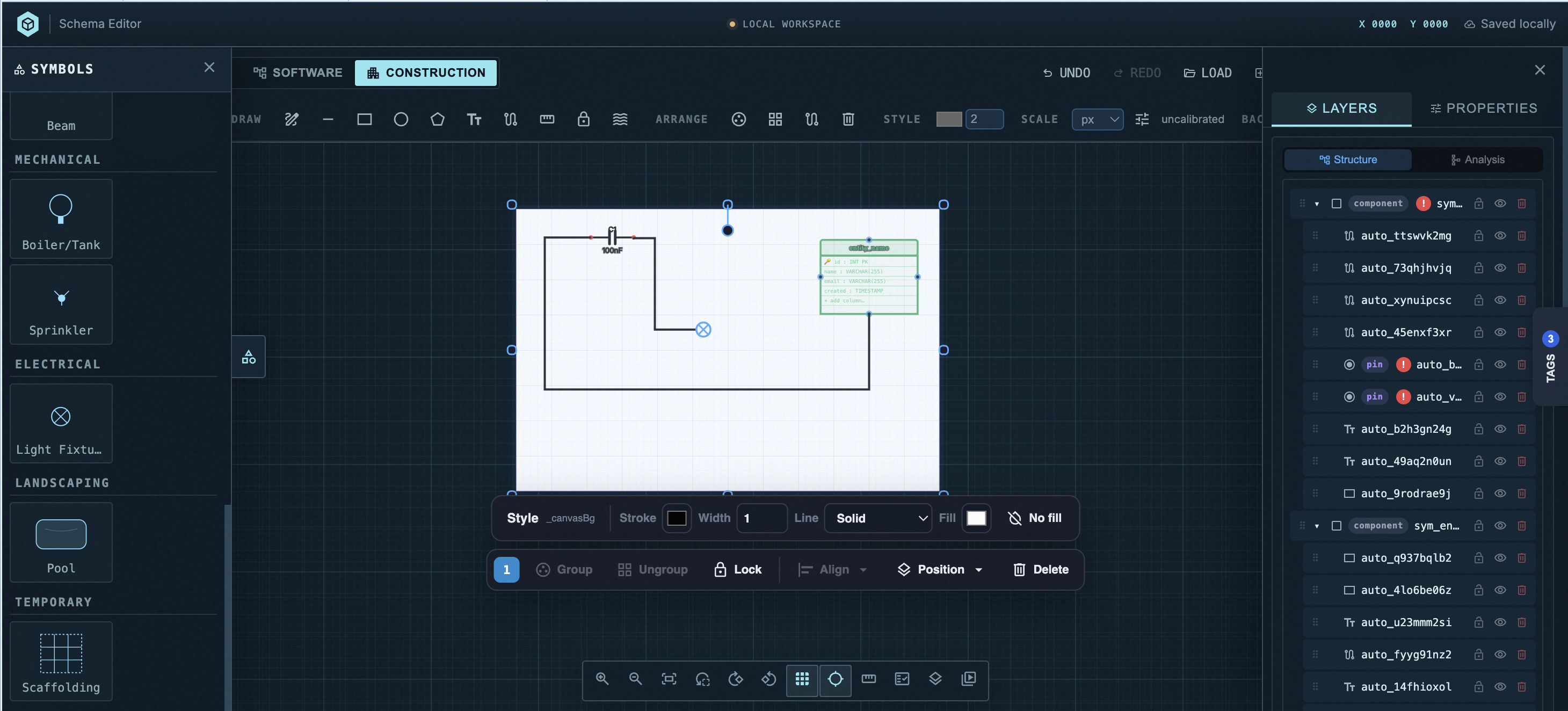Select the circle draw tool
Image resolution: width=1568 pixels, height=711 pixels.
point(401,119)
